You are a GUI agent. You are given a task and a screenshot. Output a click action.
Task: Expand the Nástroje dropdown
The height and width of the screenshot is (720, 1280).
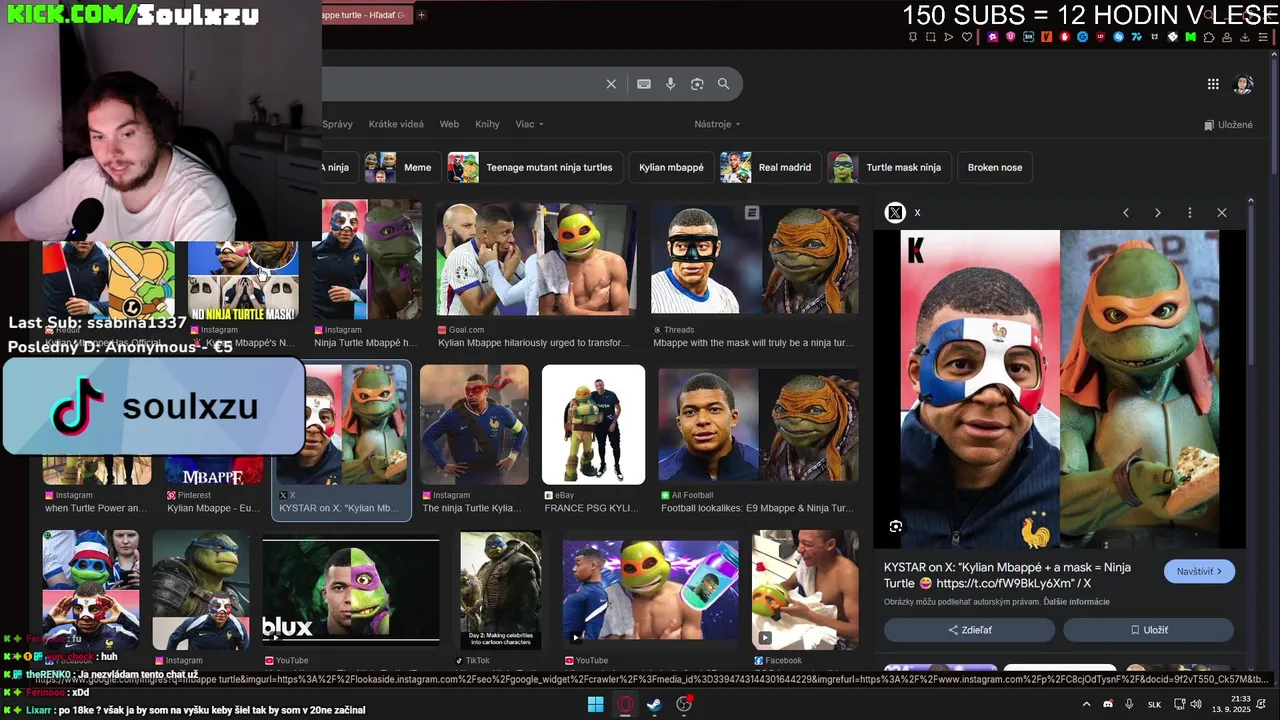point(717,124)
